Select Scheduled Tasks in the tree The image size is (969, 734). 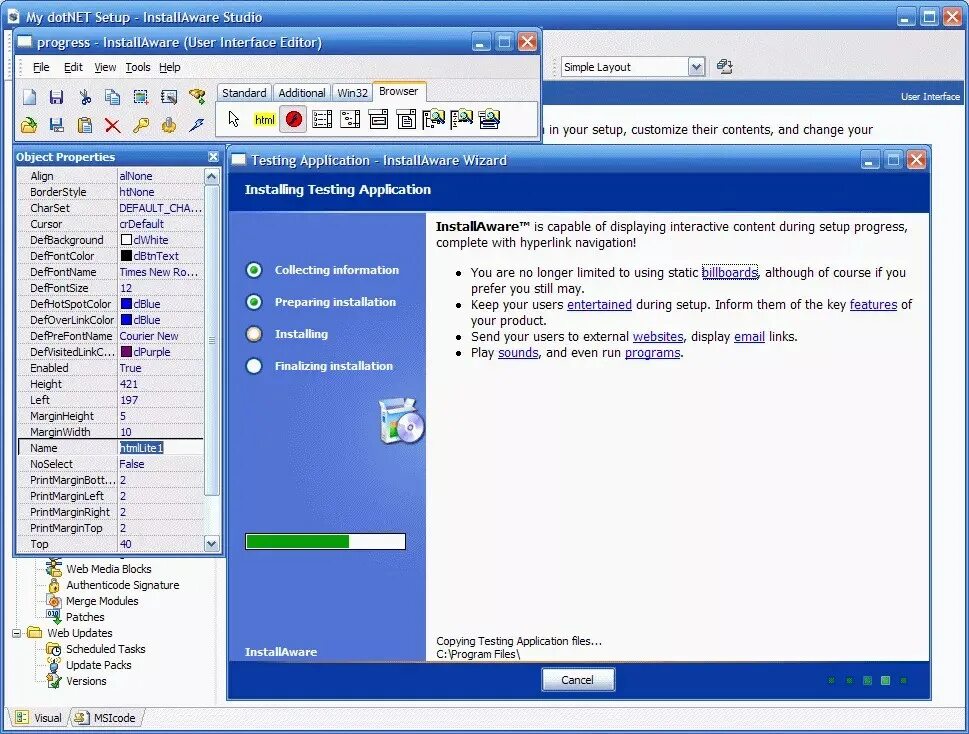coord(106,649)
